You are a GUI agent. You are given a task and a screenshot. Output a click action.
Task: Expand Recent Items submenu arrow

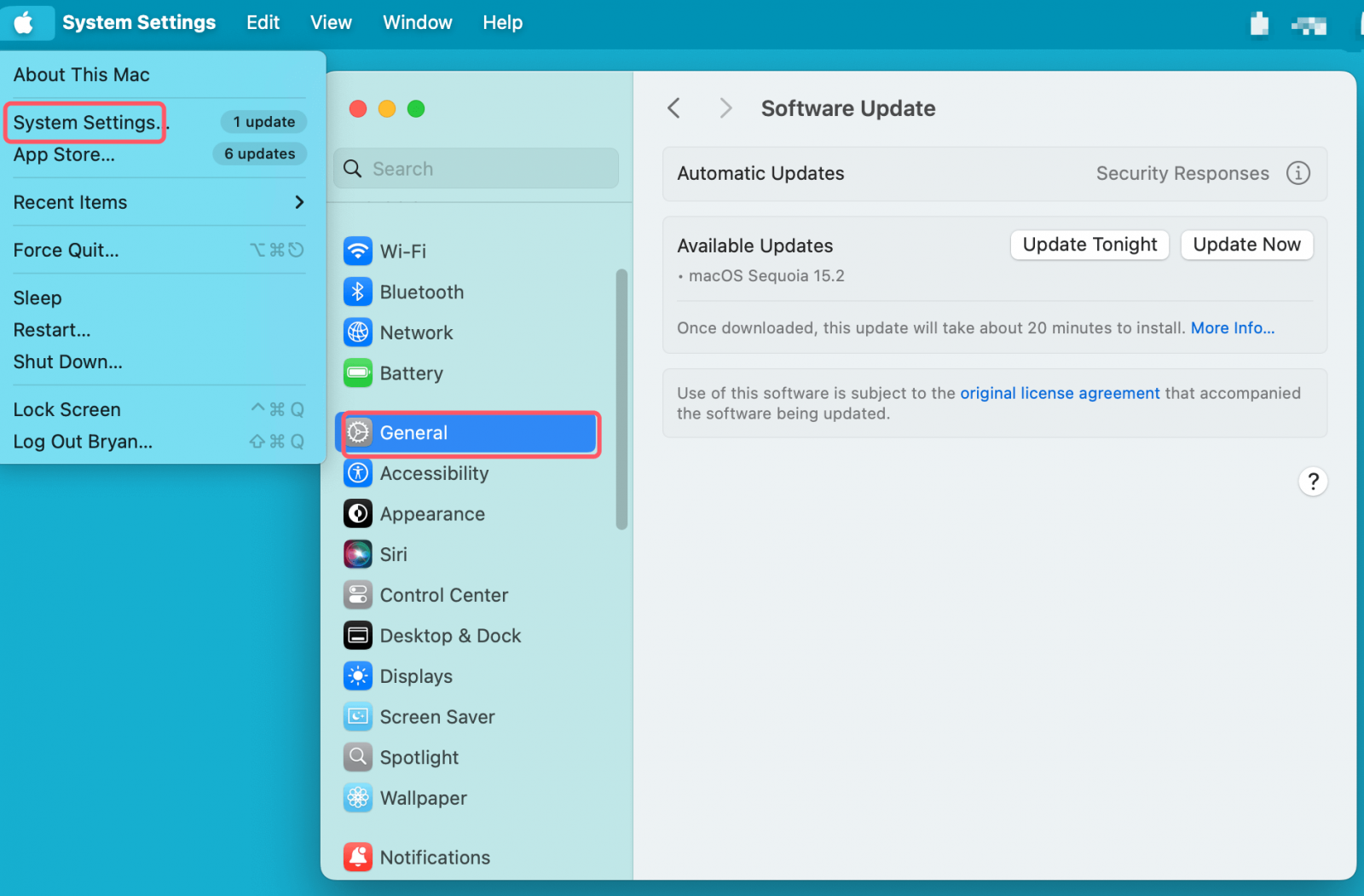[299, 202]
